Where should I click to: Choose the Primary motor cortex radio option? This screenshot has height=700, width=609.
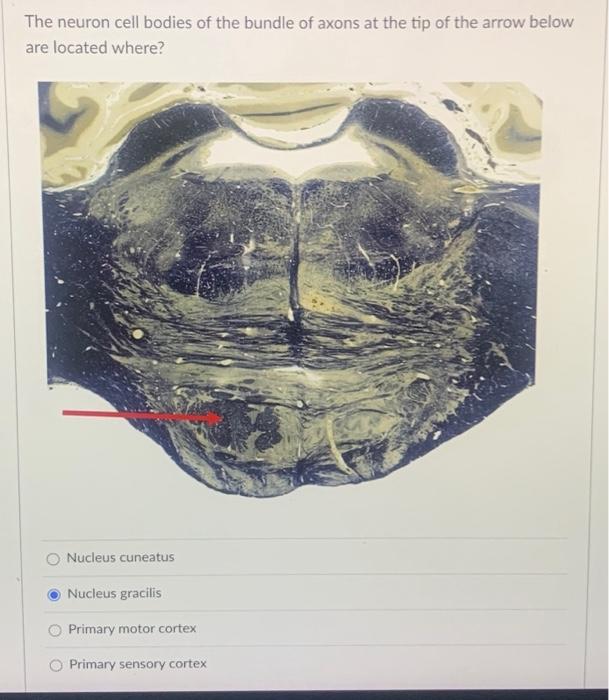click(55, 630)
